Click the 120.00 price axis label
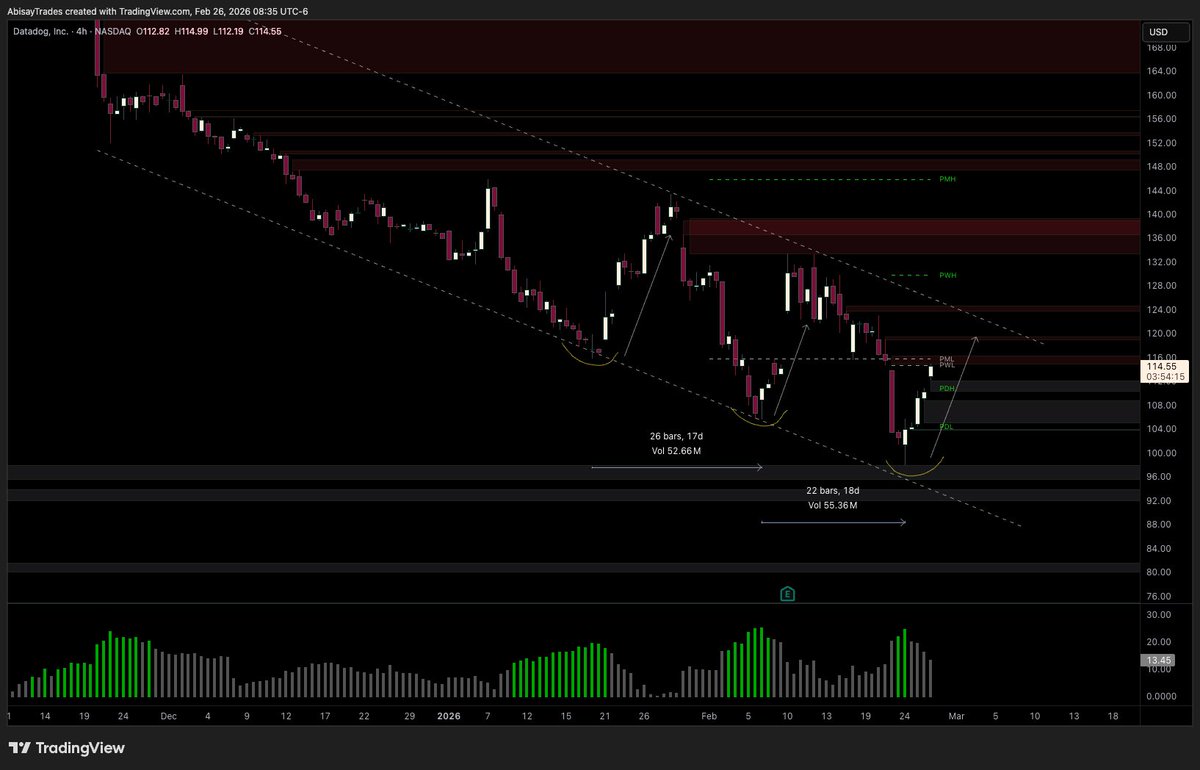Image resolution: width=1200 pixels, height=770 pixels. pos(1161,334)
